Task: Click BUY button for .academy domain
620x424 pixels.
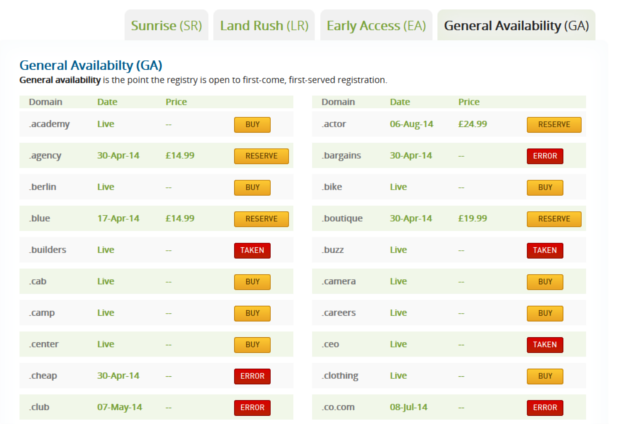Action: pyautogui.click(x=252, y=125)
